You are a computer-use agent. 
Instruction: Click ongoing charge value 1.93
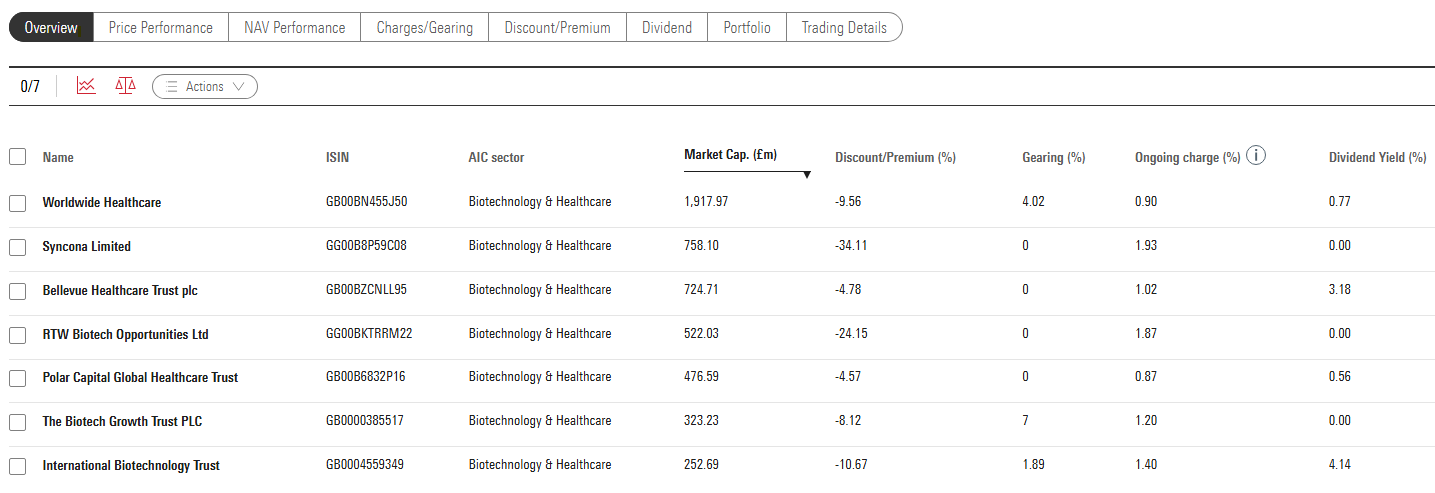point(1146,245)
